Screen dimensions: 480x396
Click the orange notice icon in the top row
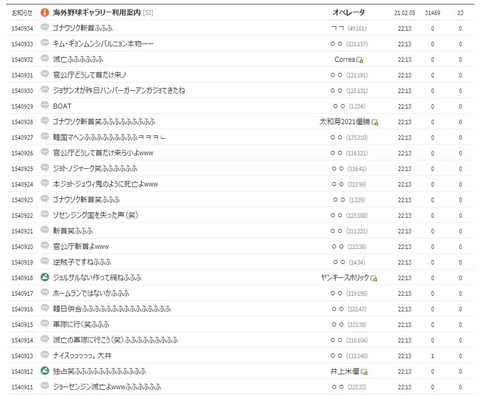[x=45, y=13]
